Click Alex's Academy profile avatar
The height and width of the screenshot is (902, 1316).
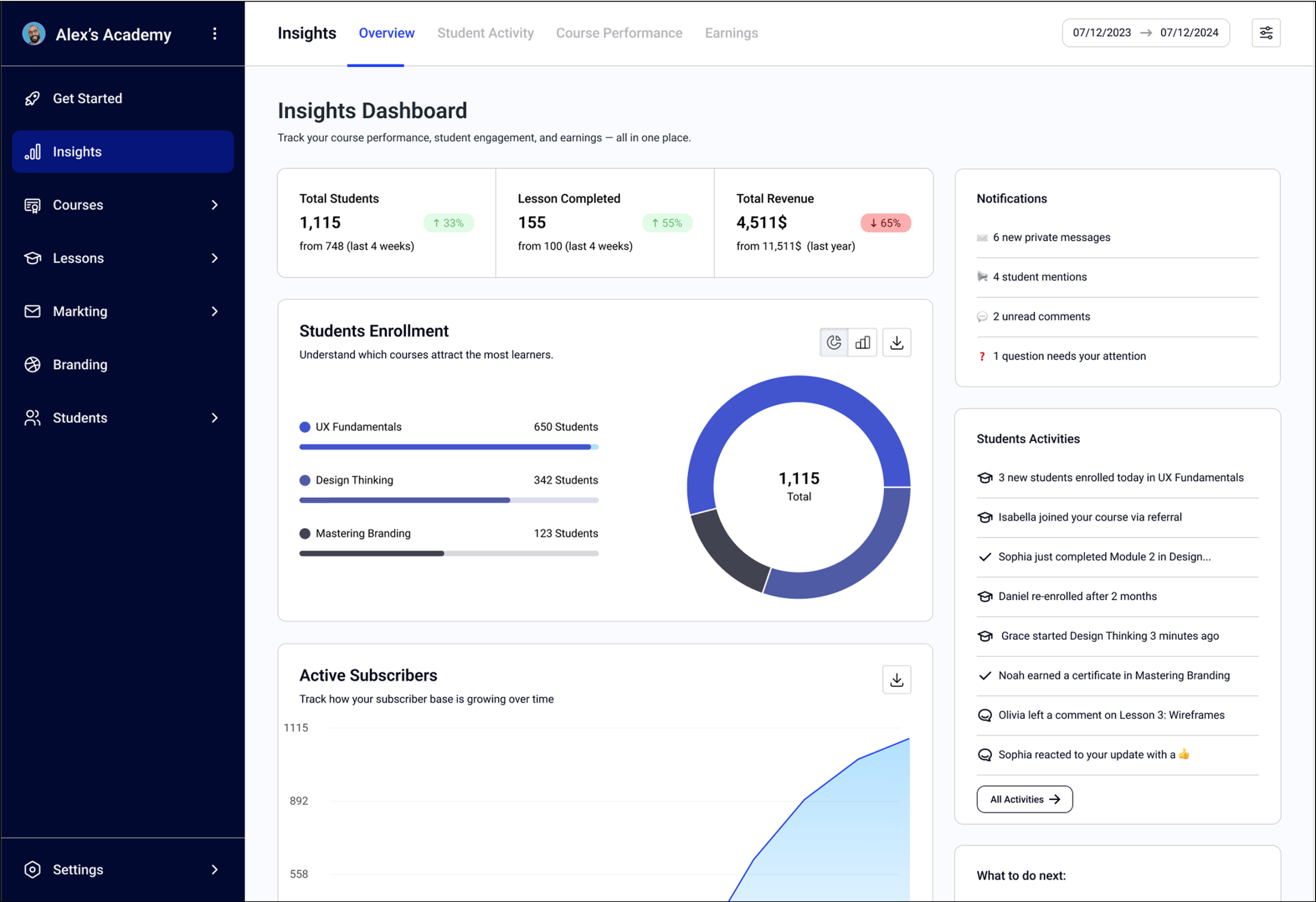(x=33, y=34)
